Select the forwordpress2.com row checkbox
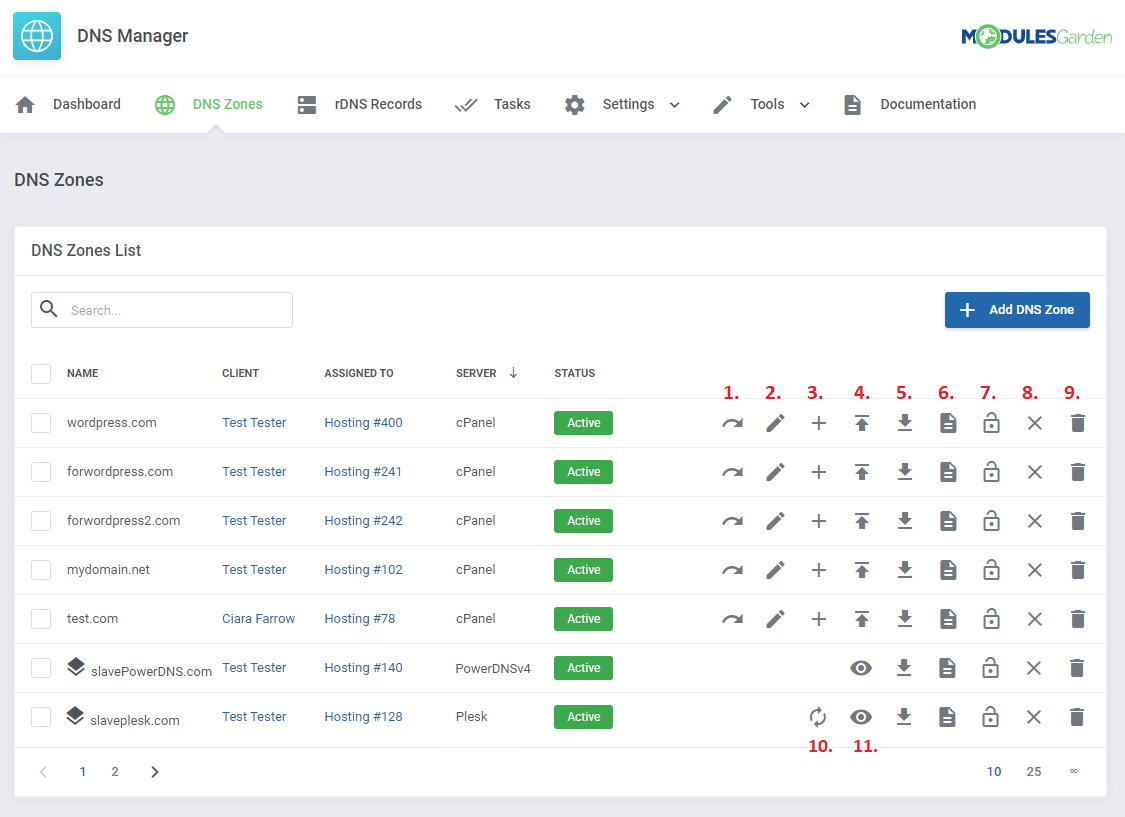The width and height of the screenshot is (1125, 817). [41, 521]
